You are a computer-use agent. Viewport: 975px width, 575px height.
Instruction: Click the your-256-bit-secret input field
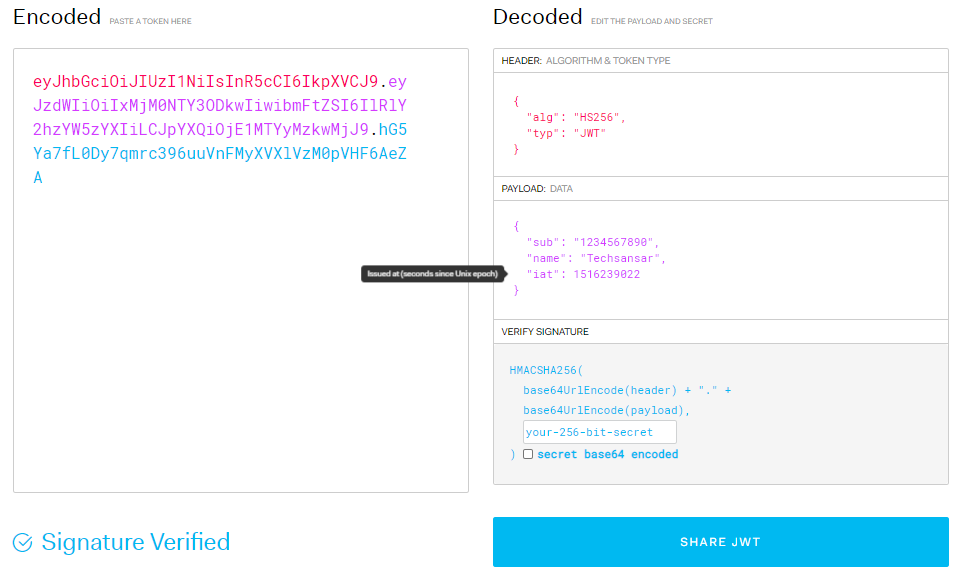599,432
